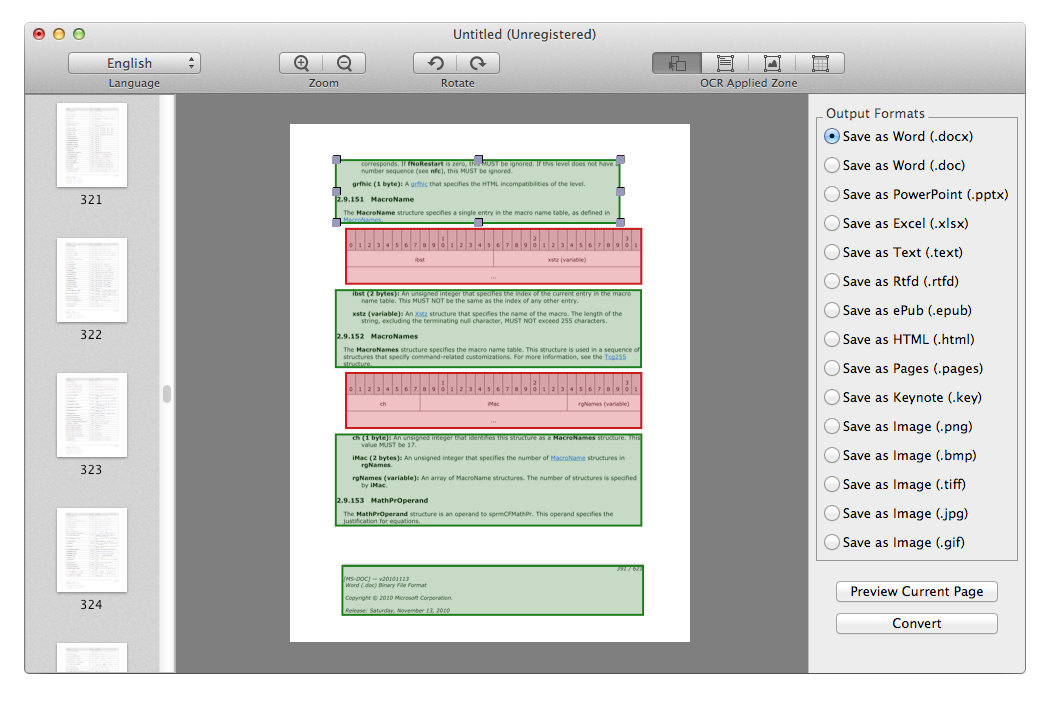
Task: Choose Save as Image (.gif)
Action: click(894, 542)
